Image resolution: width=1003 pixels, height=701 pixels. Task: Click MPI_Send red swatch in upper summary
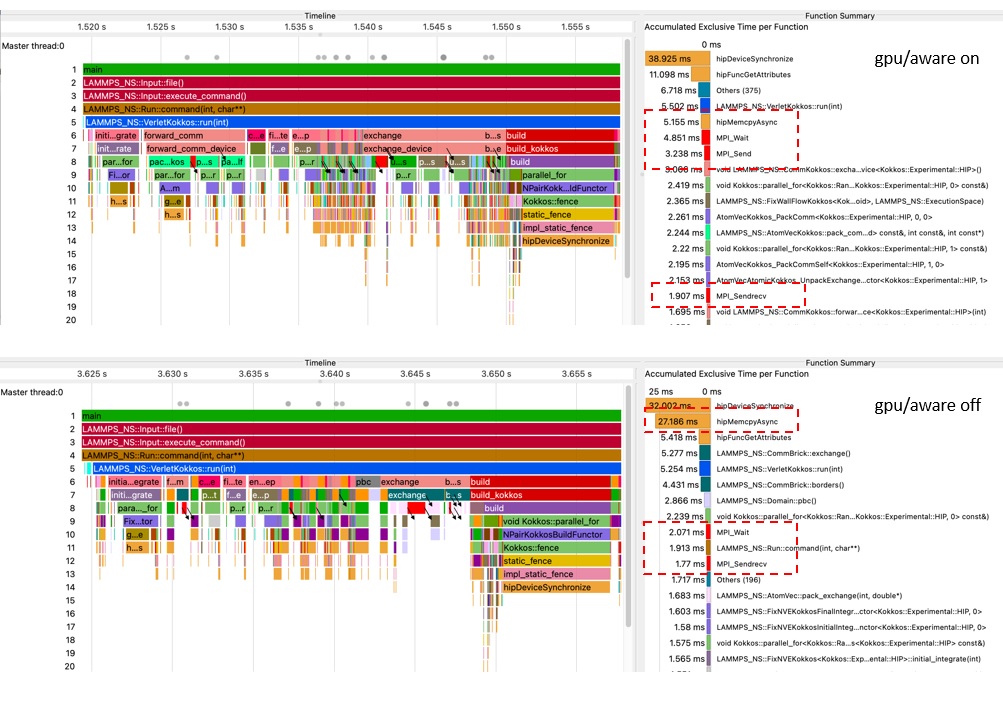click(x=708, y=154)
